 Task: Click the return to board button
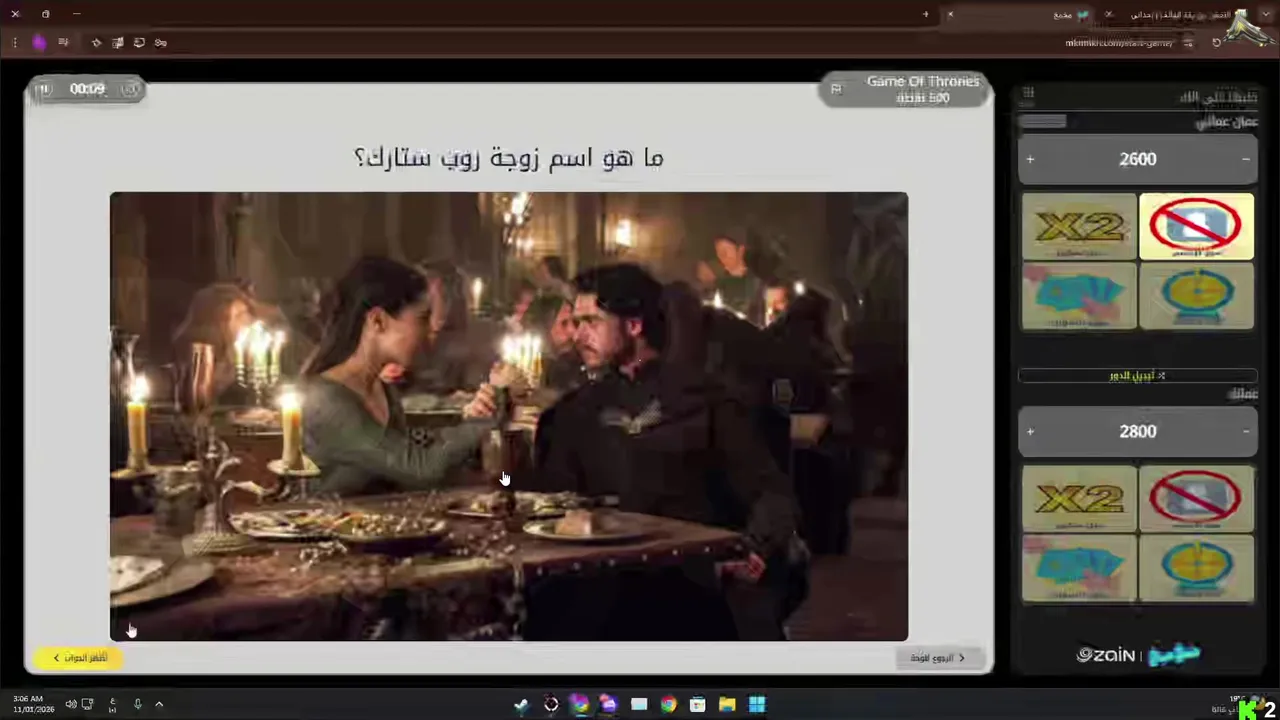(938, 657)
